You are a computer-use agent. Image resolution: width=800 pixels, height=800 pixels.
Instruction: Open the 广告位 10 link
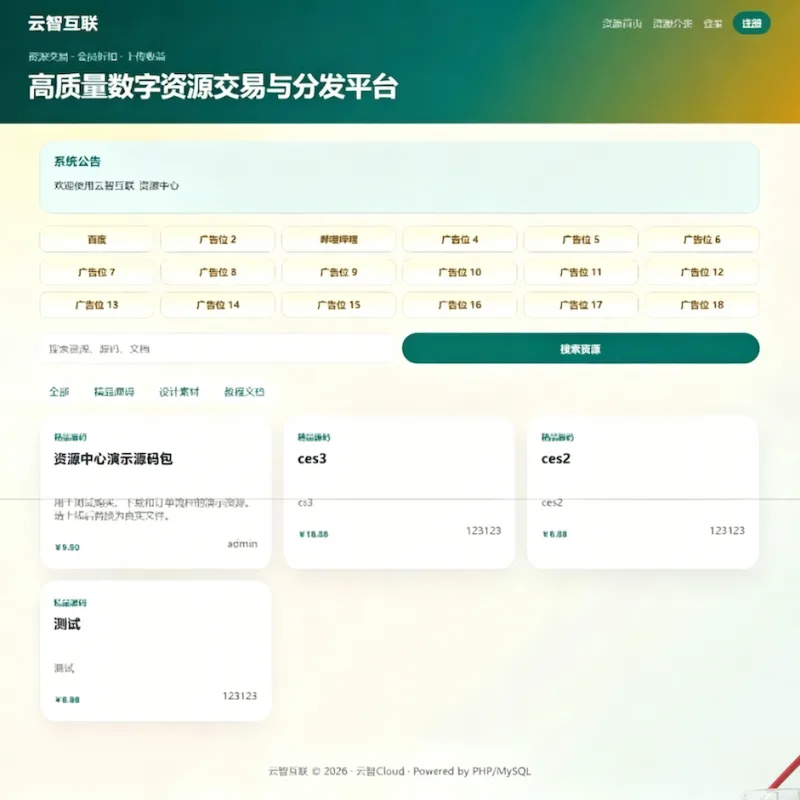[x=460, y=272]
